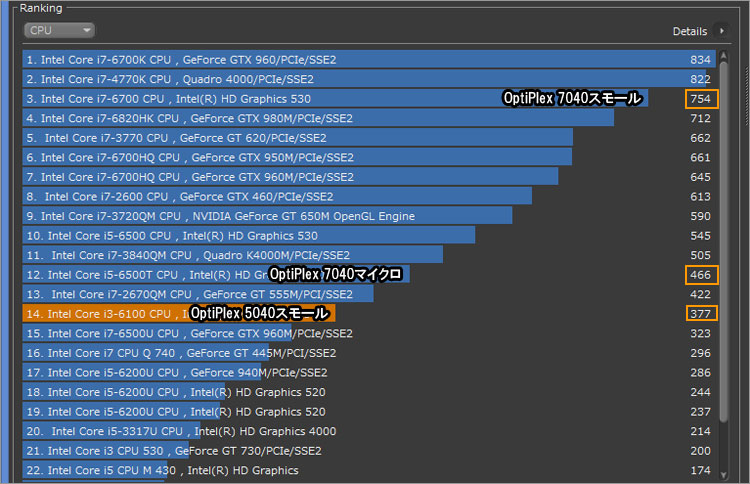The height and width of the screenshot is (484, 750).
Task: Select the orange Core i3-6100 row
Action: [x=100, y=313]
